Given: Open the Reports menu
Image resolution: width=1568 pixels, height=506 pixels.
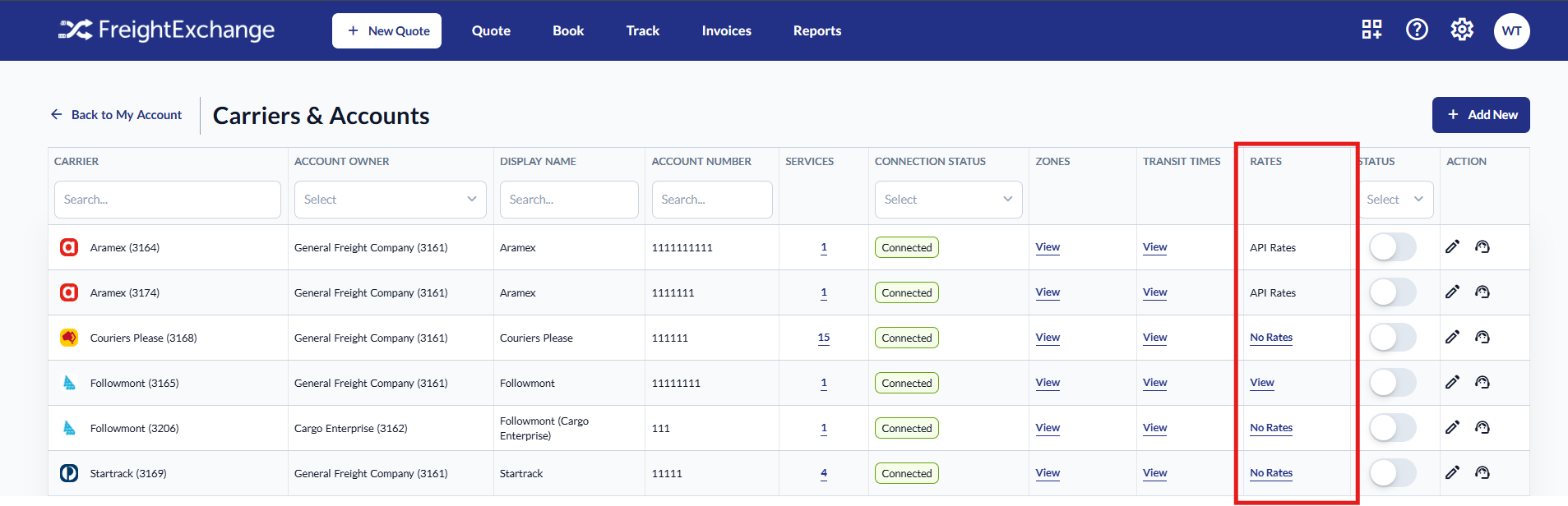Looking at the screenshot, I should coord(817,30).
